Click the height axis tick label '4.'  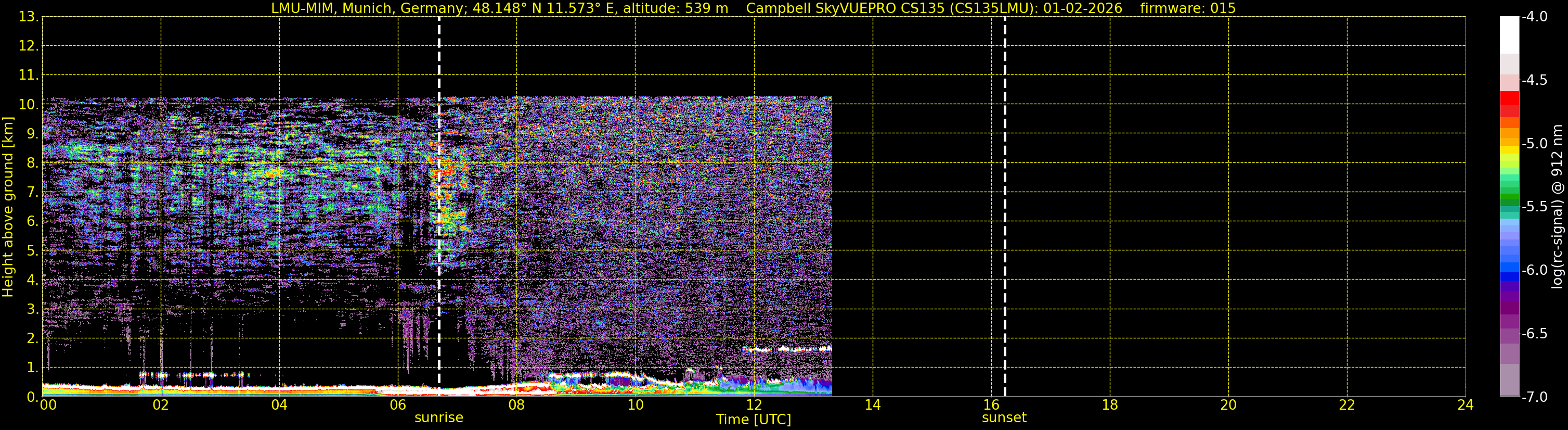tap(32, 280)
